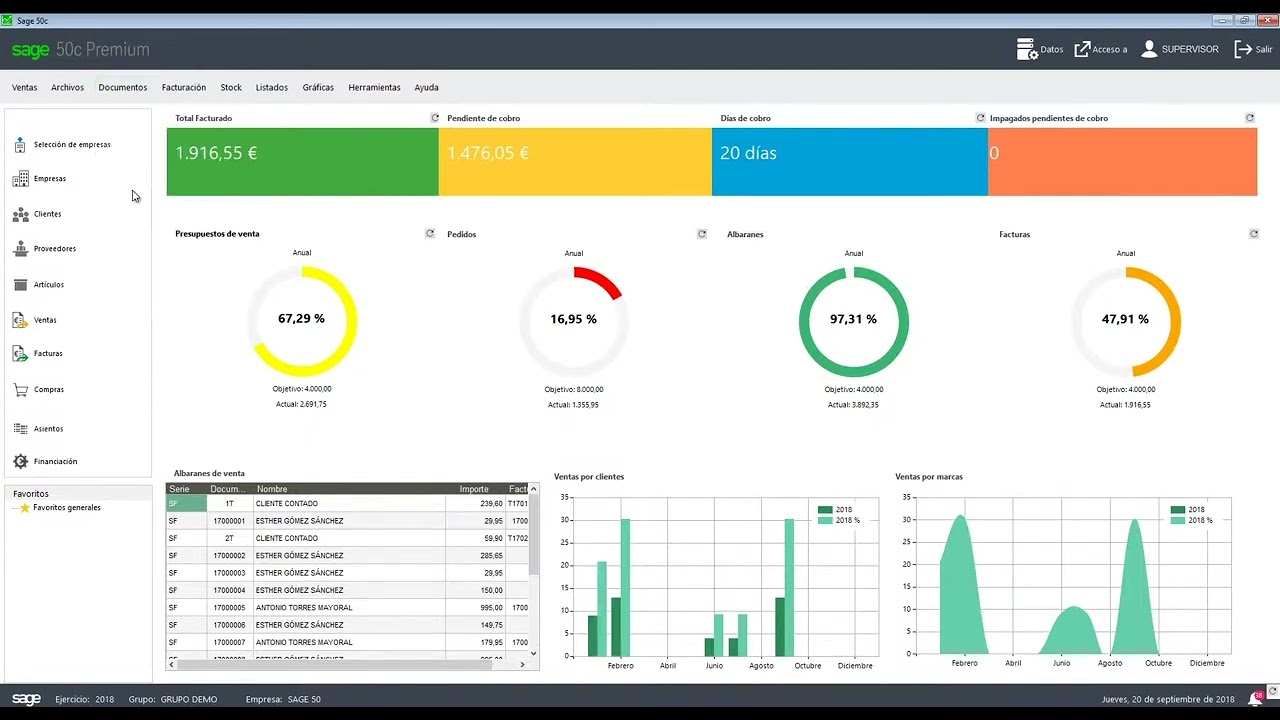This screenshot has width=1280, height=720.
Task: Sort table by the Docum... column header
Action: click(230, 489)
